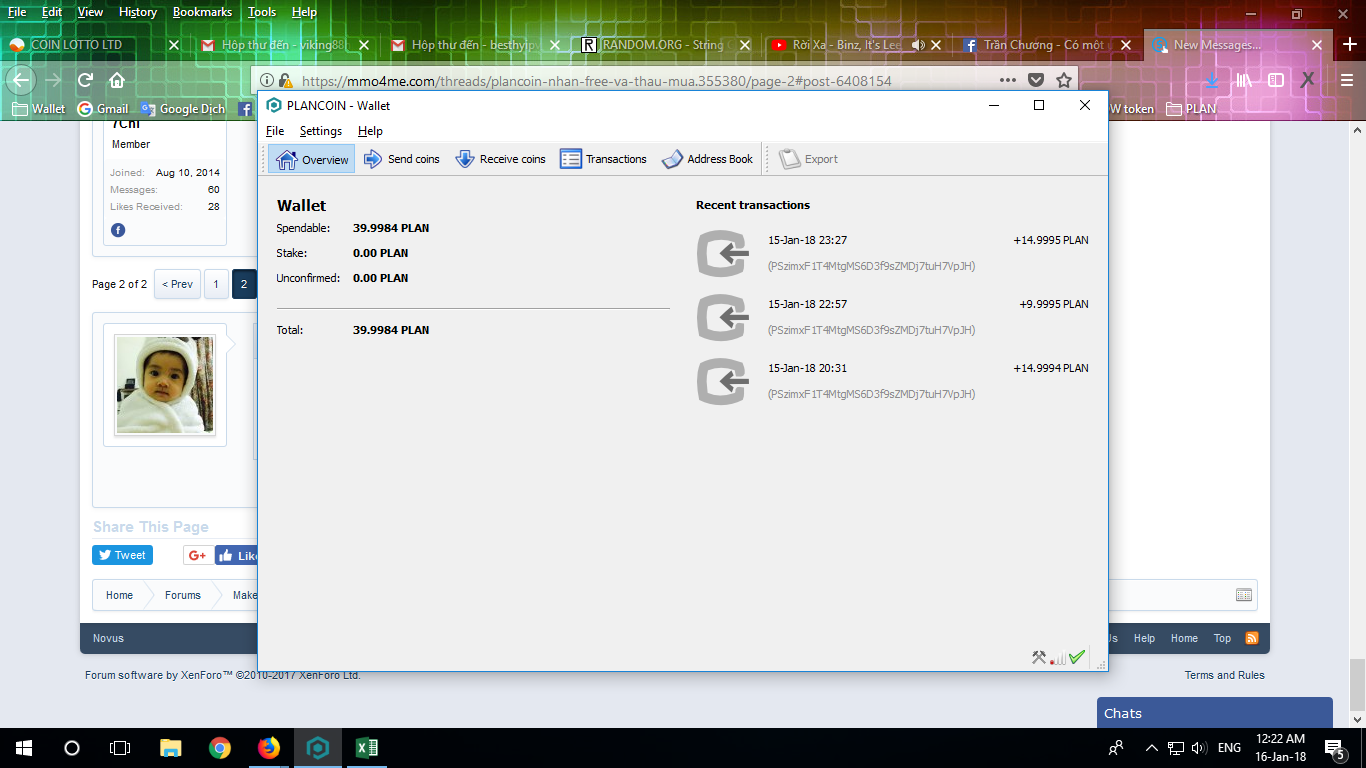1366x768 pixels.
Task: Mute the Rời Xa YouTube tab
Action: tap(918, 45)
